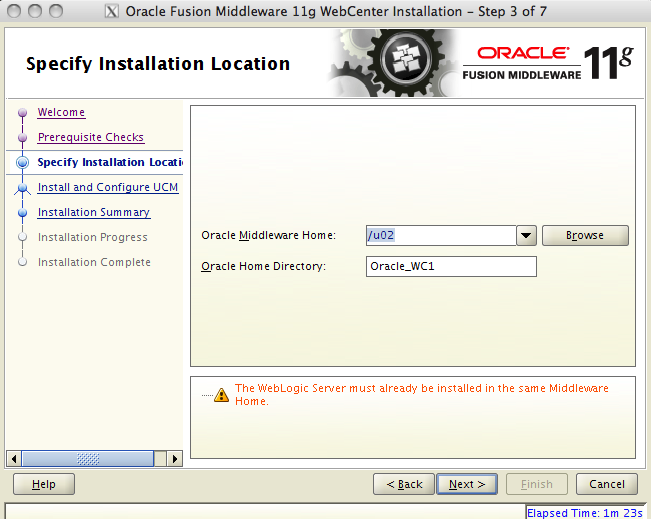Click the Installation Summary step bullet
This screenshot has width=651, height=519.
[22, 213]
